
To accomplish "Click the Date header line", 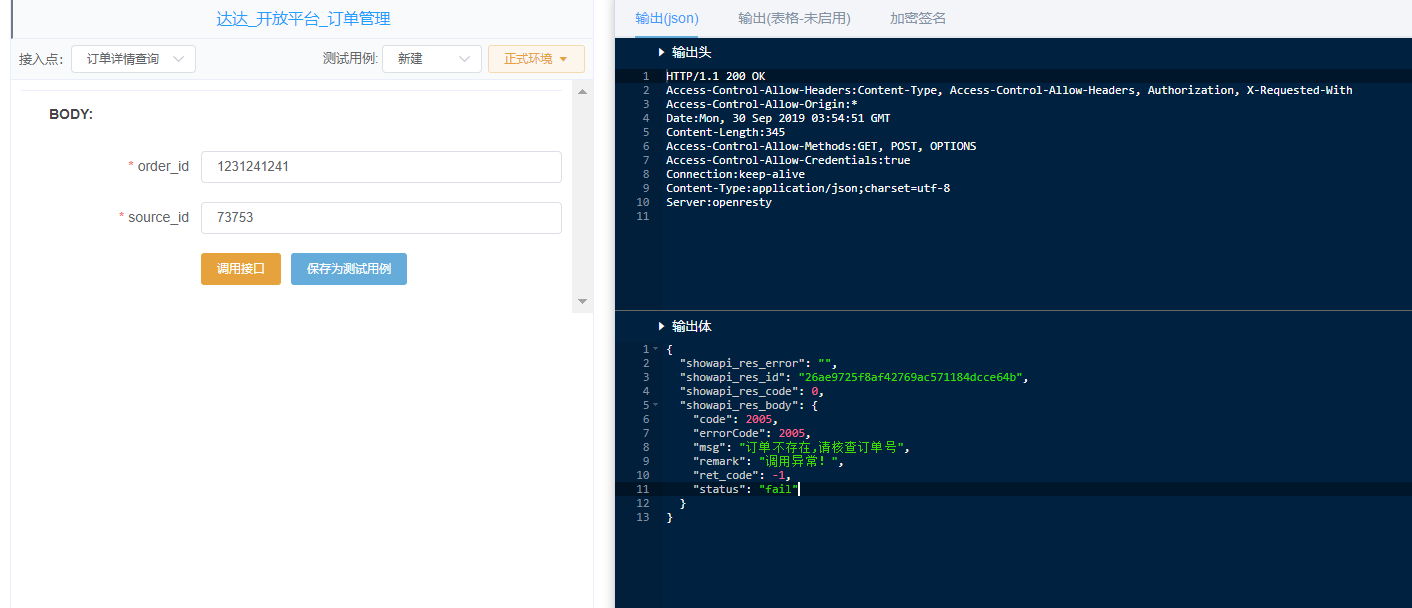I will [x=778, y=118].
